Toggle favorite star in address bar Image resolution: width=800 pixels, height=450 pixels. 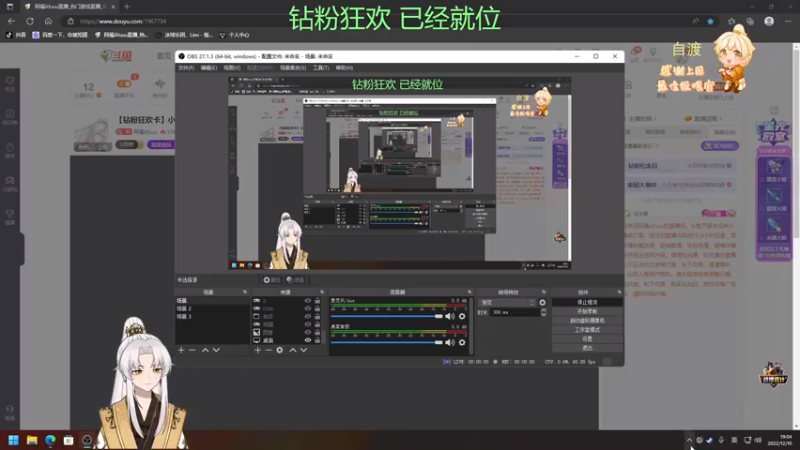click(x=710, y=21)
